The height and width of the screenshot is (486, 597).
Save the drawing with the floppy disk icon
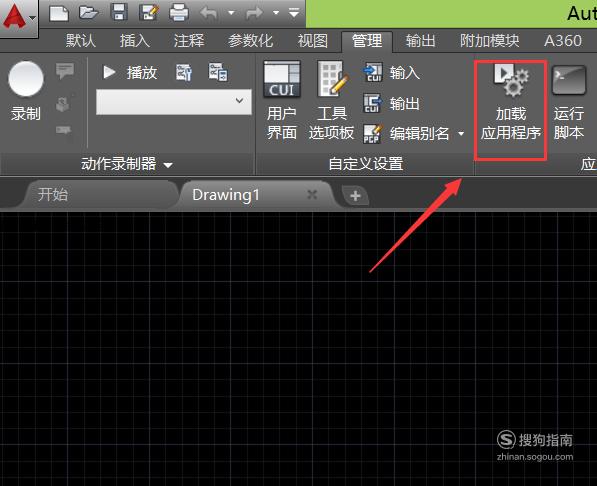[x=119, y=13]
